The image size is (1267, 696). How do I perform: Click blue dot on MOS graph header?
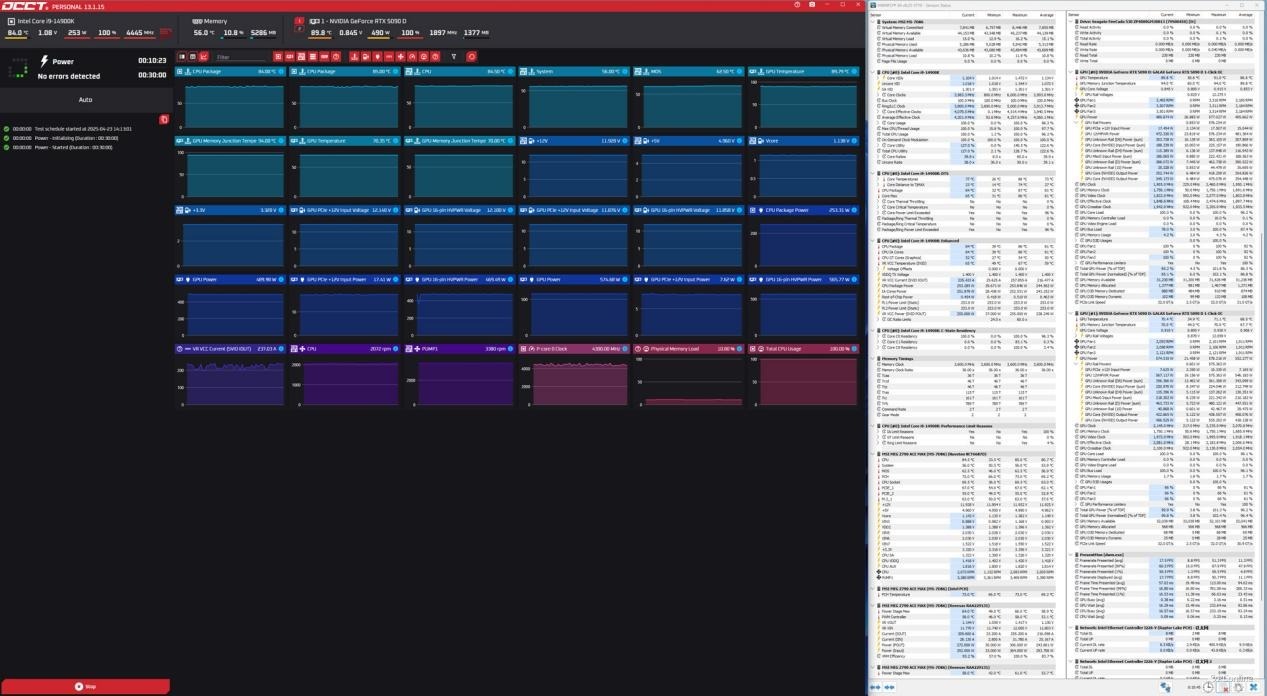(739, 72)
